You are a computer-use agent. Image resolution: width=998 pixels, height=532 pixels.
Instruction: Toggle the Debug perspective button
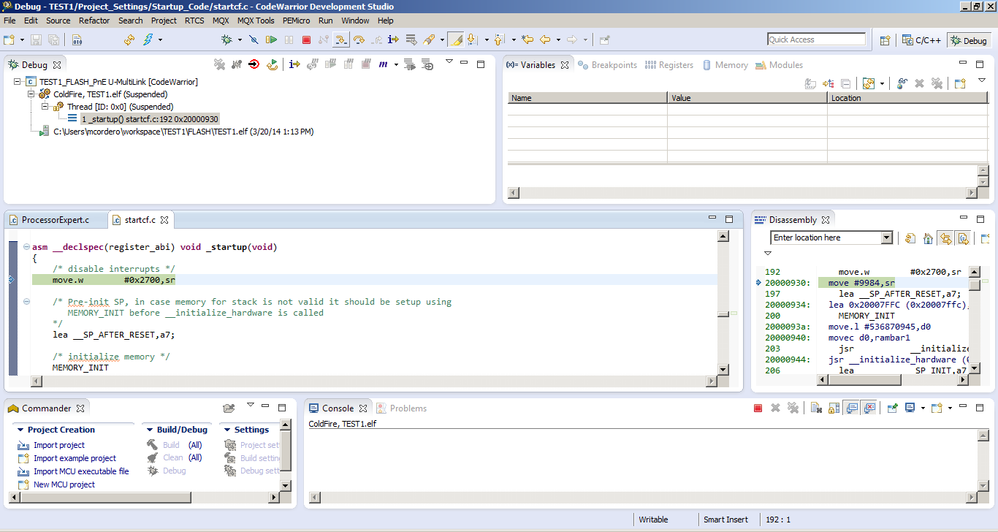point(968,40)
